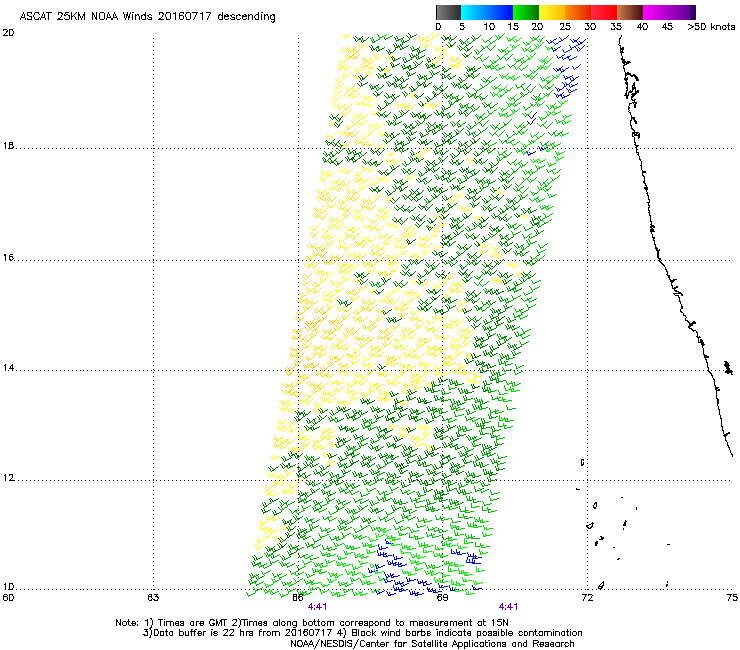Click the '>50 knots' legend label

coord(711,26)
